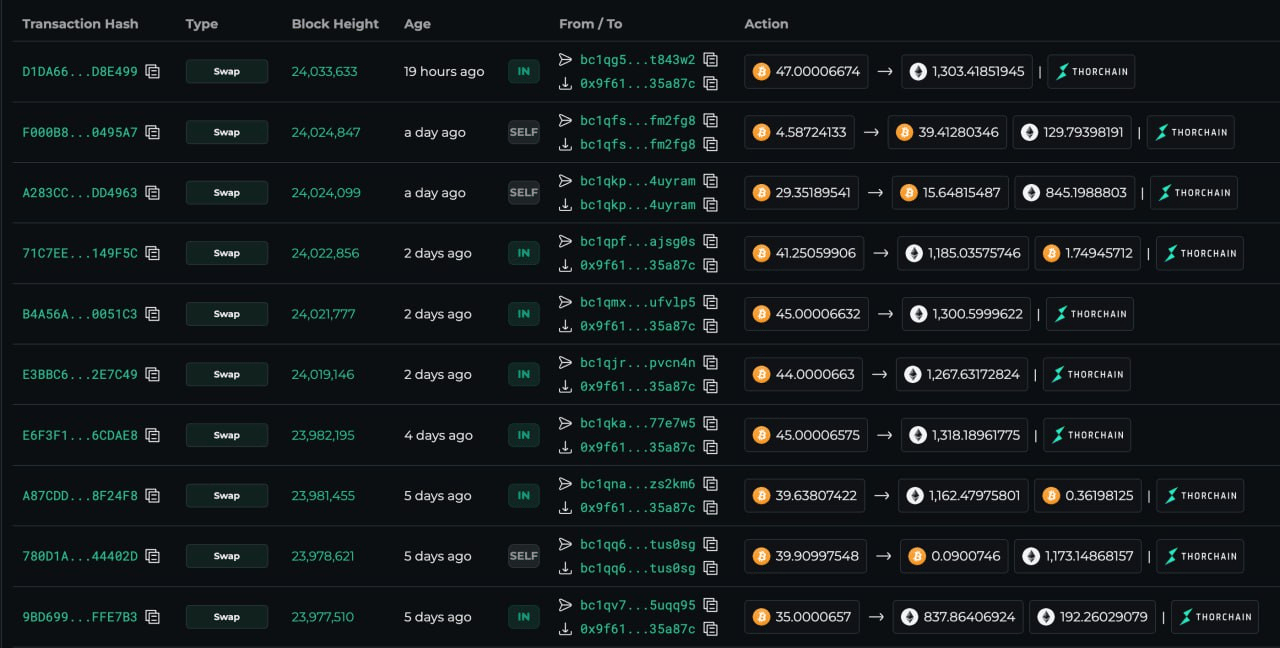
Task: Click Bitcoin amount 4.58724133
Action: pyautogui.click(x=799, y=132)
